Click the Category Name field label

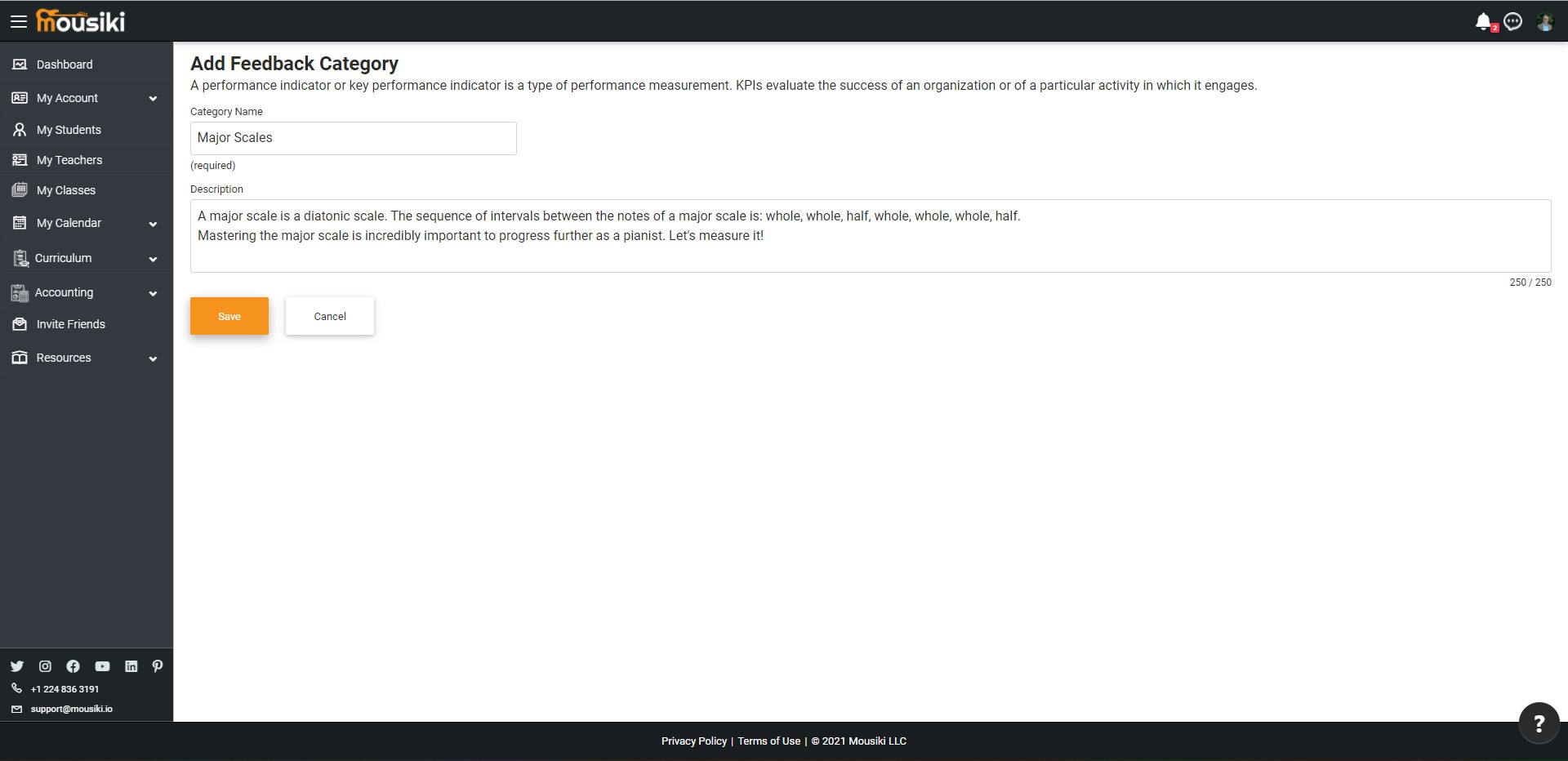(x=226, y=112)
